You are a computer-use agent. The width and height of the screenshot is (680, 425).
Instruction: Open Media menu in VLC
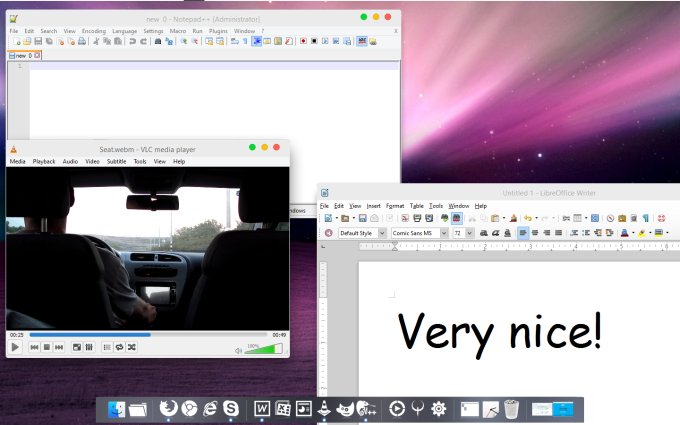coord(17,161)
